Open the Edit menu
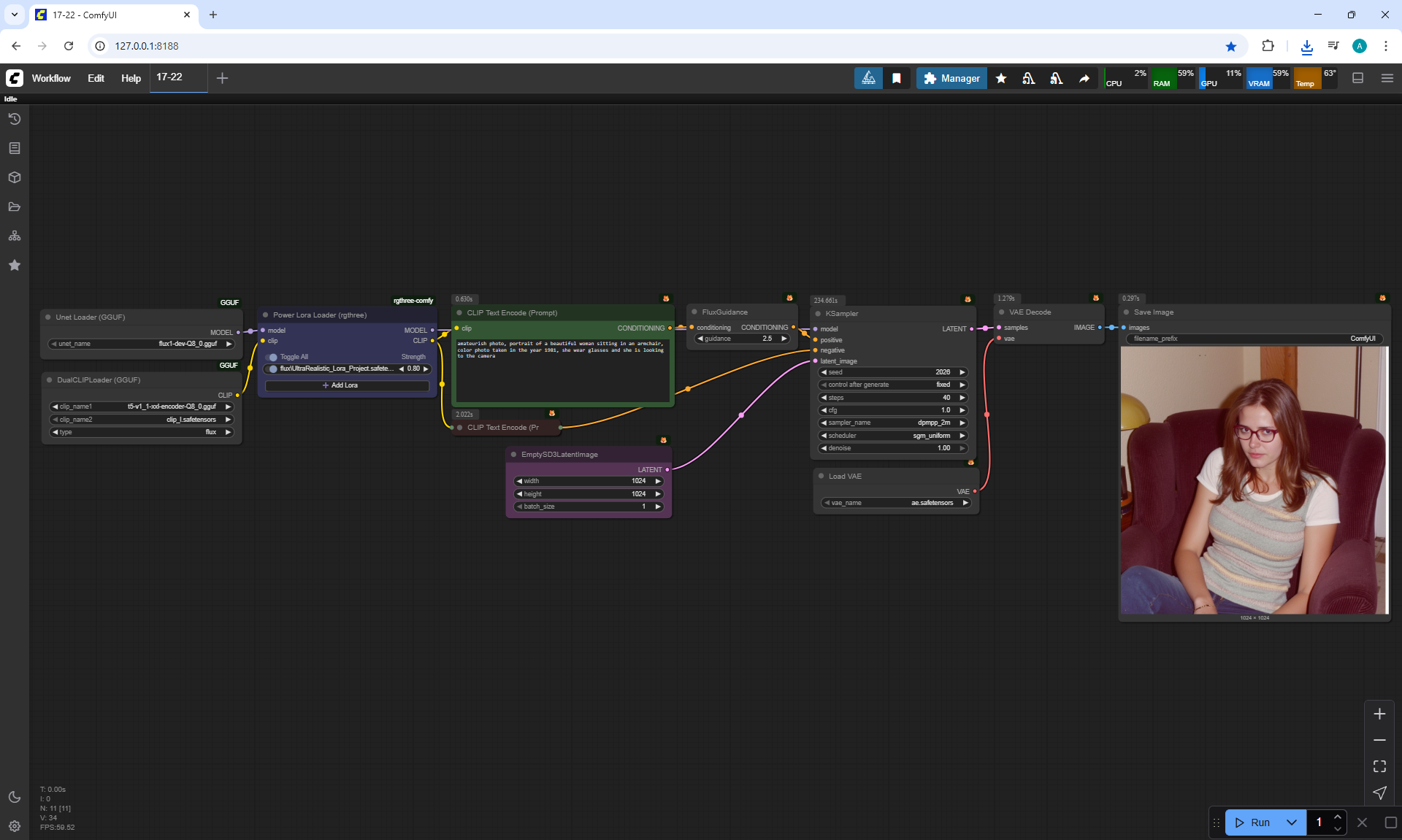The width and height of the screenshot is (1402, 840). pos(96,78)
